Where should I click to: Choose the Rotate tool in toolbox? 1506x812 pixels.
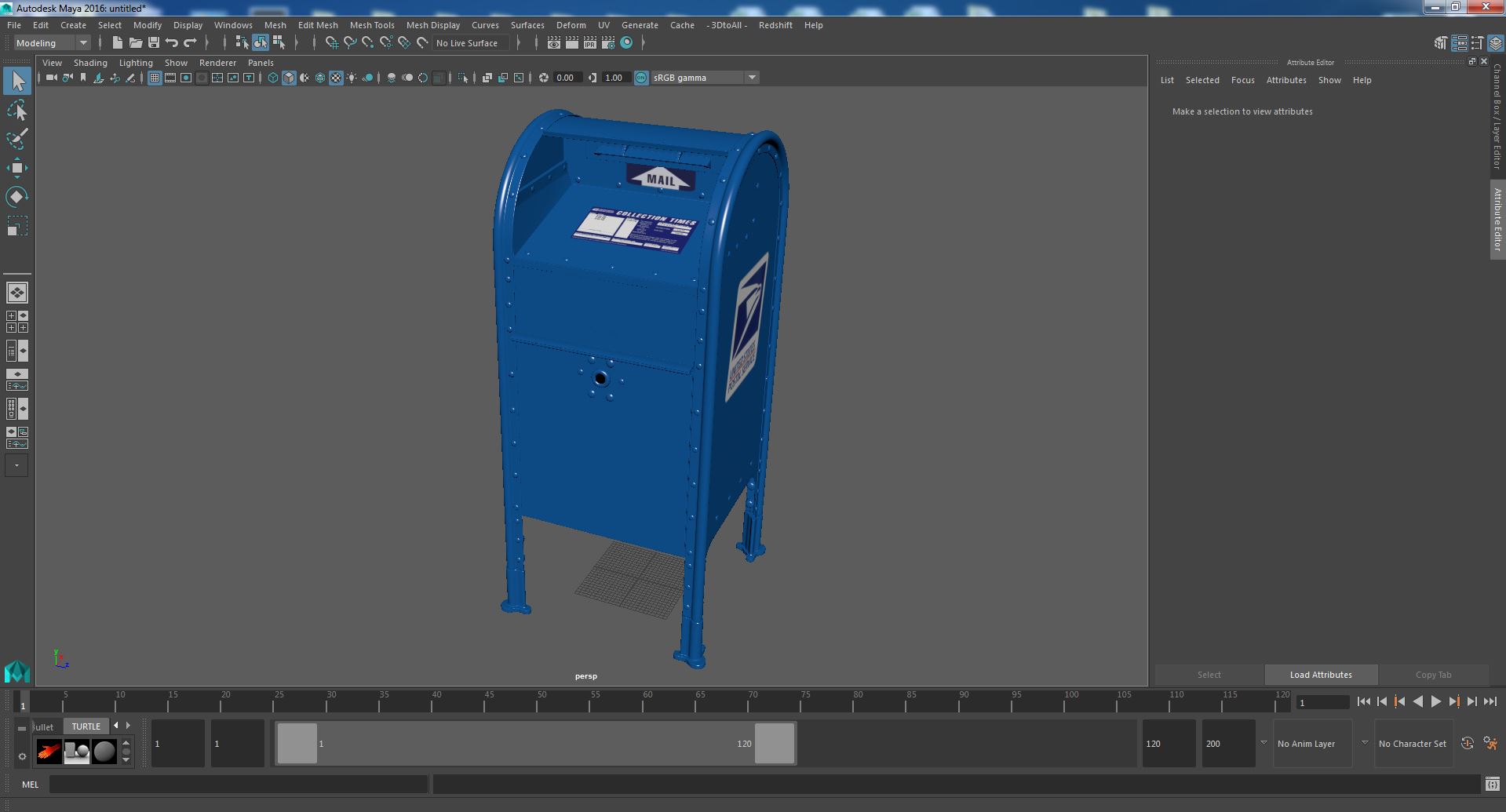(17, 197)
